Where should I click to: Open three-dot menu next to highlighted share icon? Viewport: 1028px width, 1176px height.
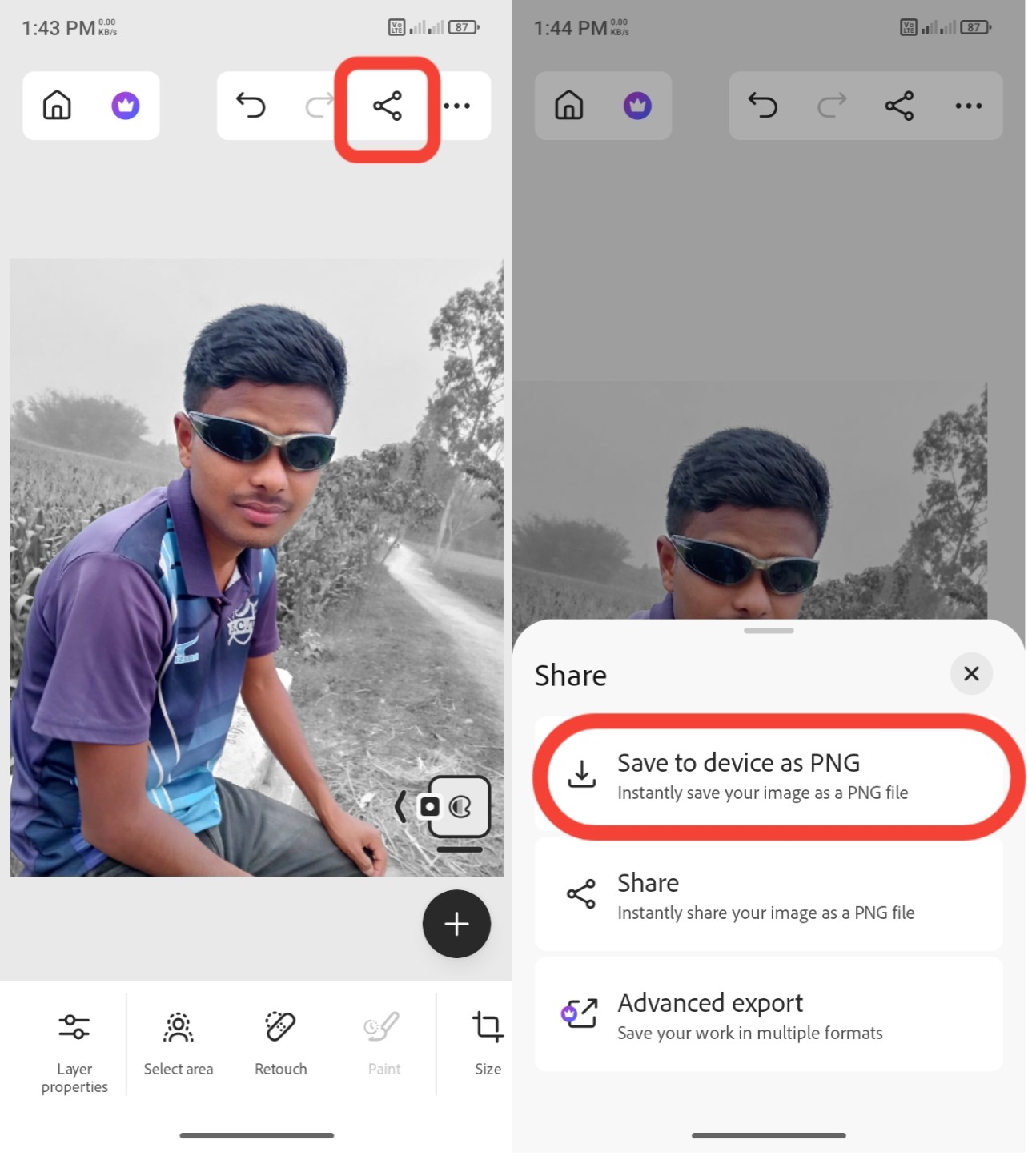point(456,106)
